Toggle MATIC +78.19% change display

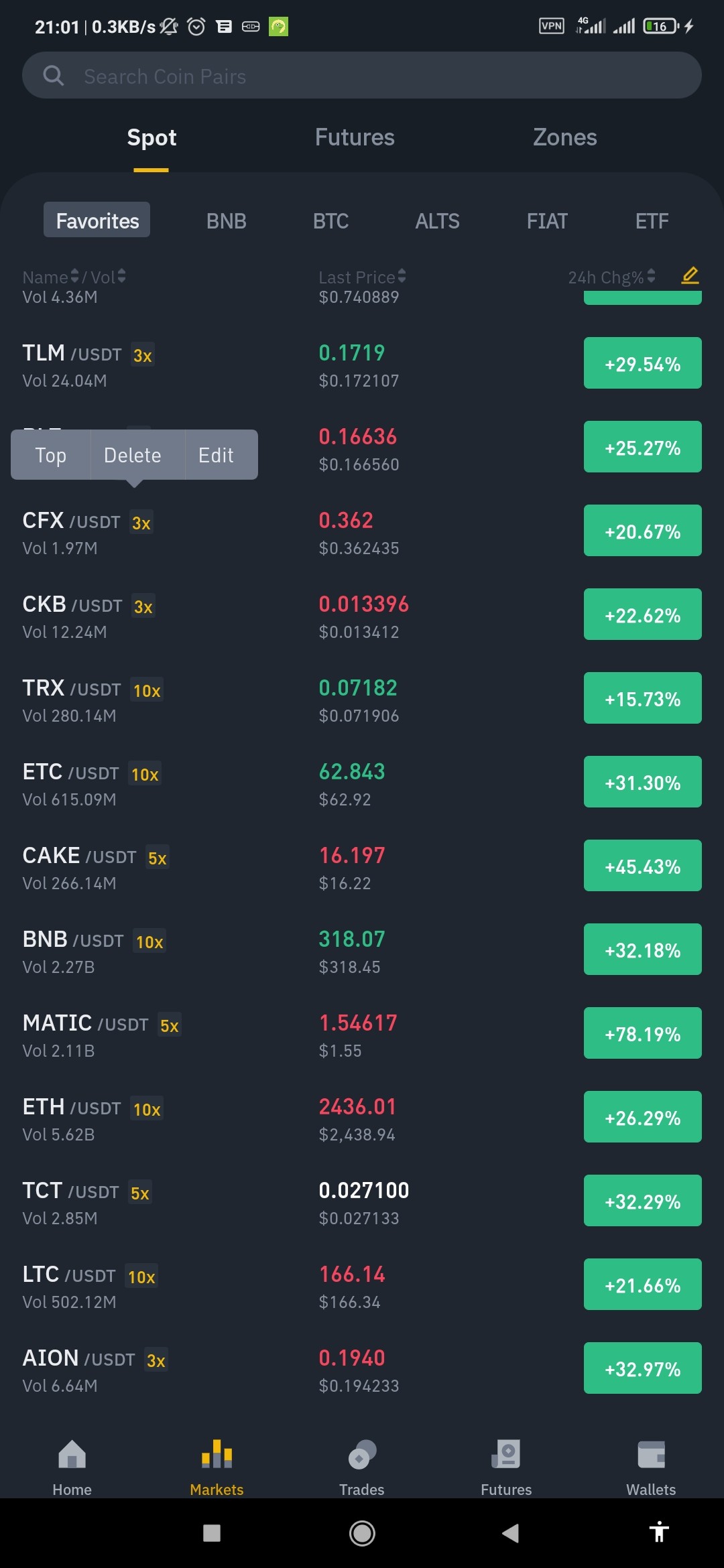click(642, 1033)
